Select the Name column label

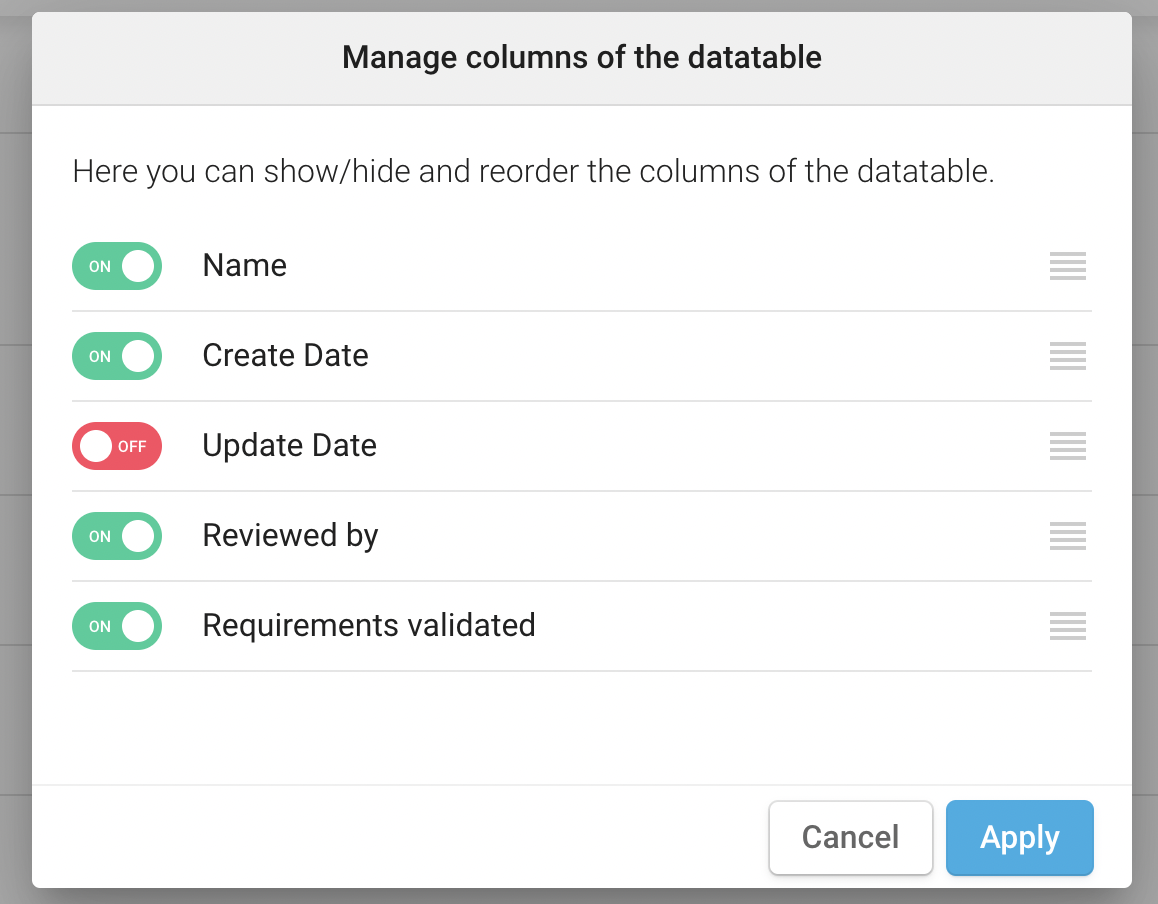(244, 265)
